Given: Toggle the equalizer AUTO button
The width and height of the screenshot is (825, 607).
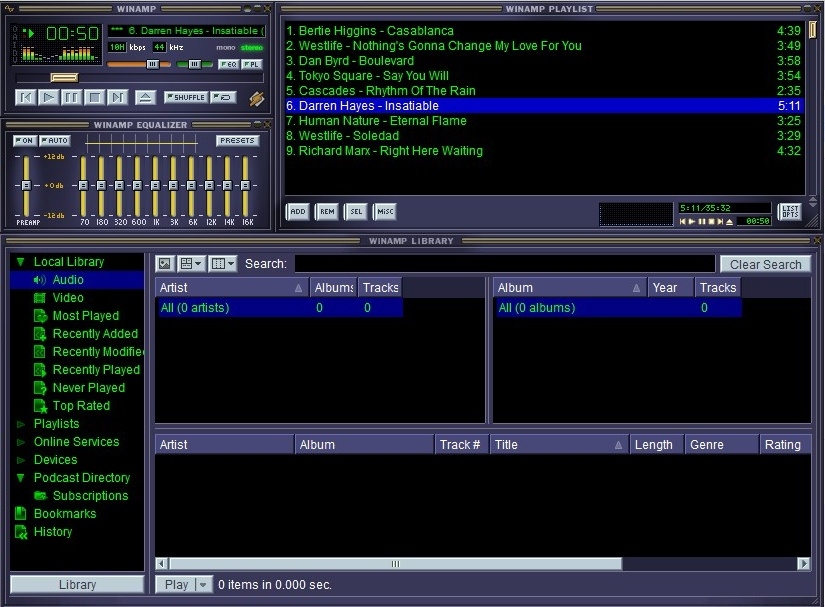Looking at the screenshot, I should pos(55,140).
